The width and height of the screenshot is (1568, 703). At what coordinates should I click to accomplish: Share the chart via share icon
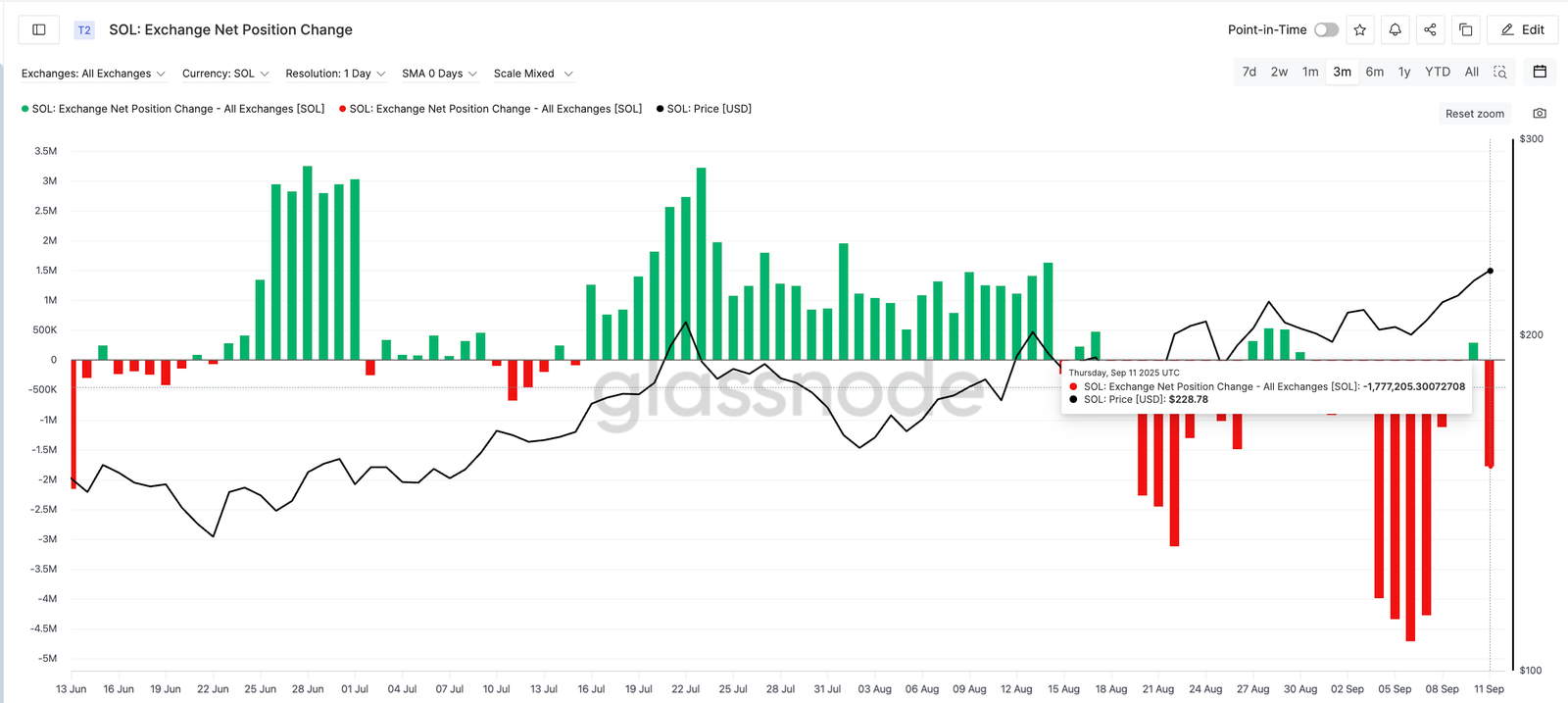point(1430,29)
